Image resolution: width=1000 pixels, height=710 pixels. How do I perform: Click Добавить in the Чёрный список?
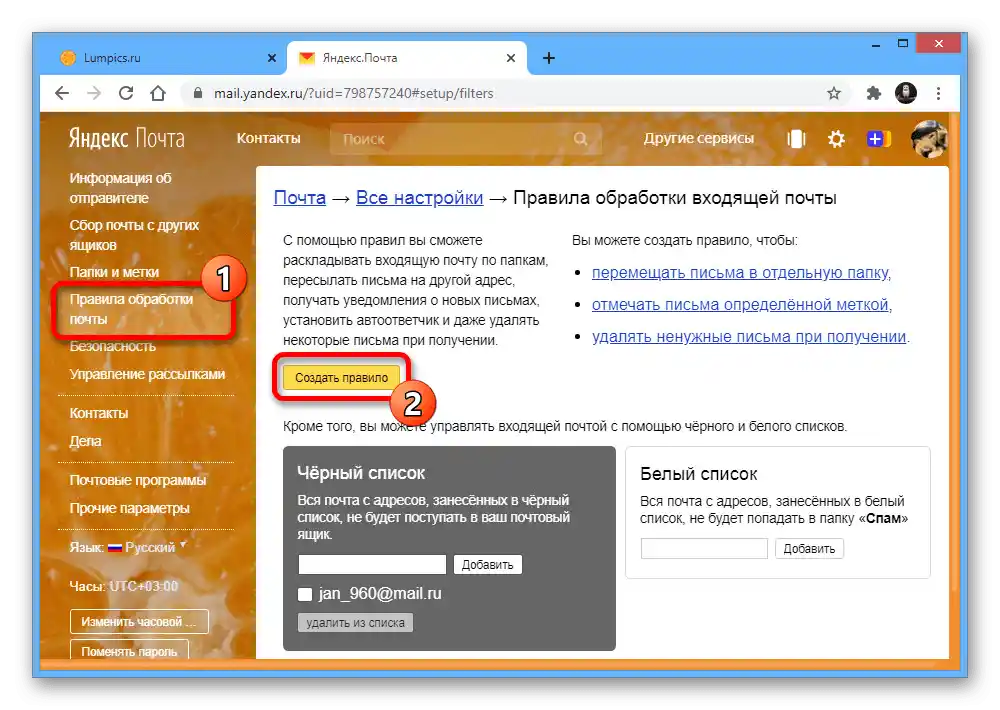[487, 565]
